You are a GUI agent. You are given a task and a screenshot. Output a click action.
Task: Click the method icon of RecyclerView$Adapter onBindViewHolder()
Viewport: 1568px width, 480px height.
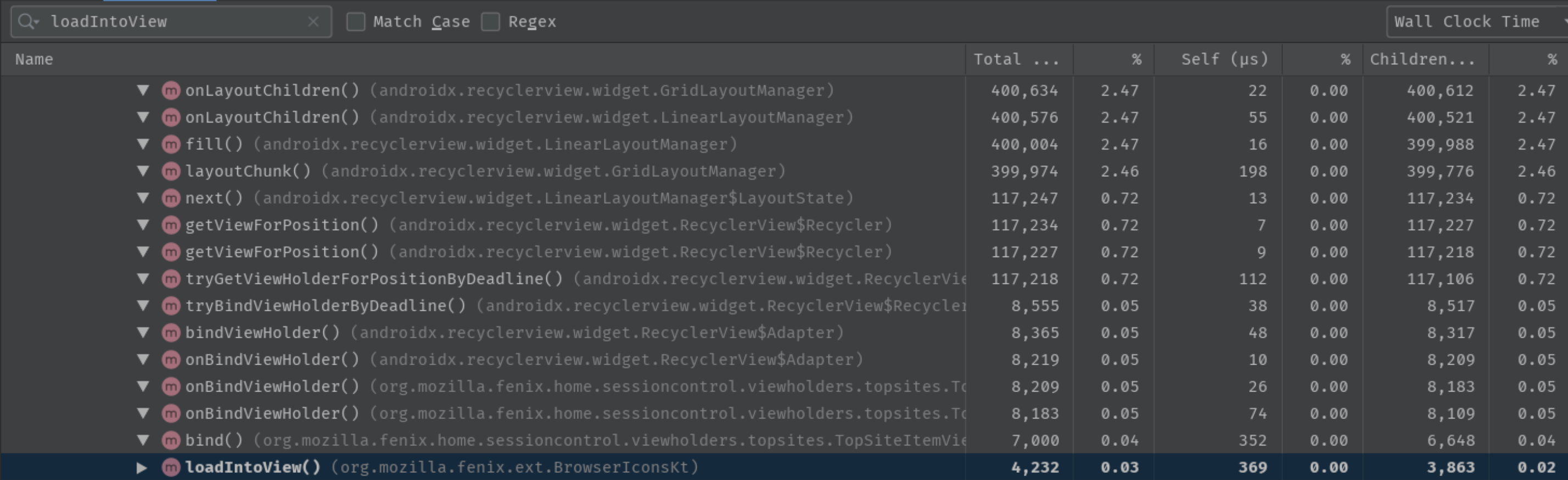(x=171, y=359)
